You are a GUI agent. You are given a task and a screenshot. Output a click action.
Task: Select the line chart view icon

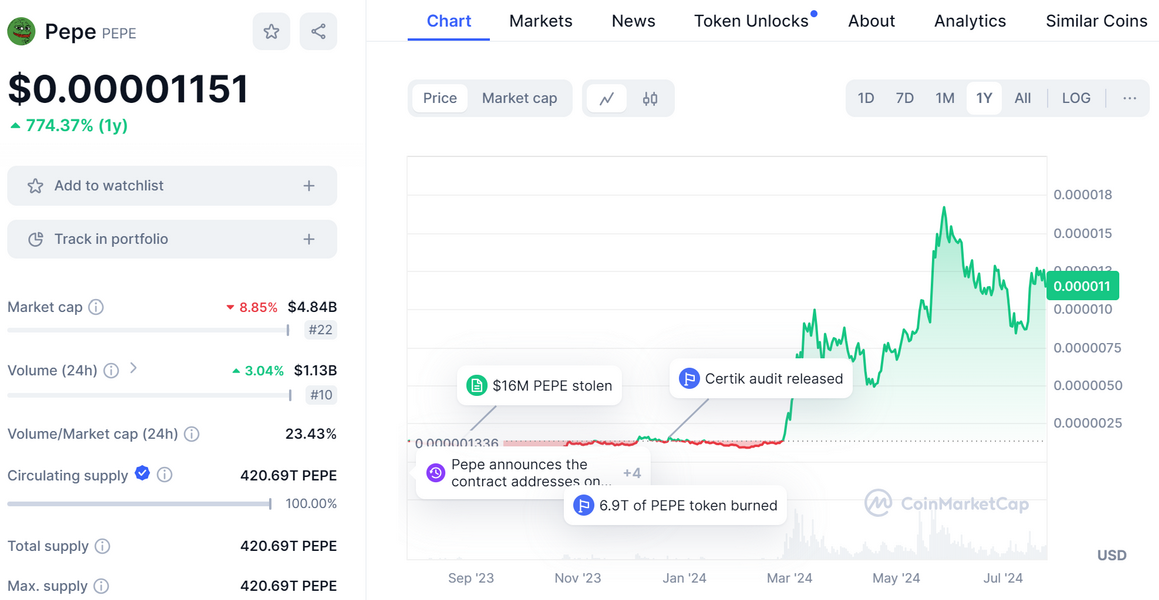(x=607, y=98)
